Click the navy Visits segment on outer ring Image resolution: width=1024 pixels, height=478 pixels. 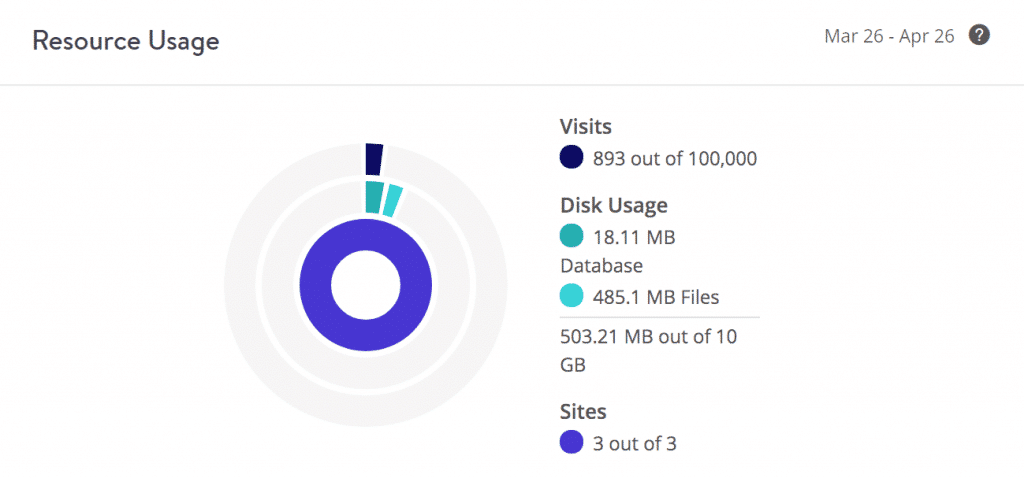(374, 159)
